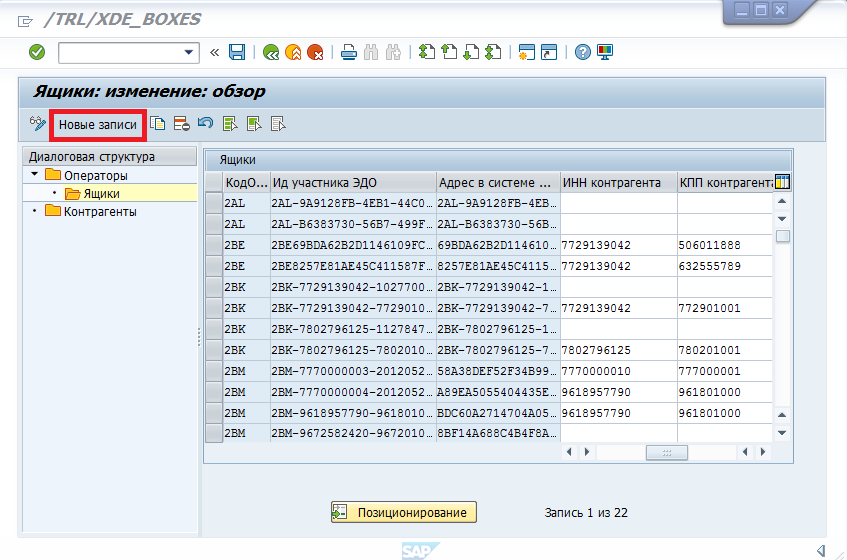Viewport: 847px width, 560px height.
Task: Click the Новые записи button
Action: [97, 125]
